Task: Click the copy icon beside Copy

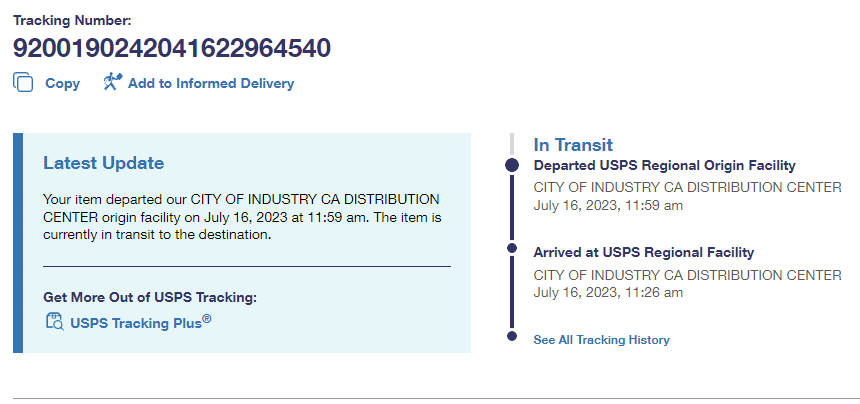Action: 23,83
